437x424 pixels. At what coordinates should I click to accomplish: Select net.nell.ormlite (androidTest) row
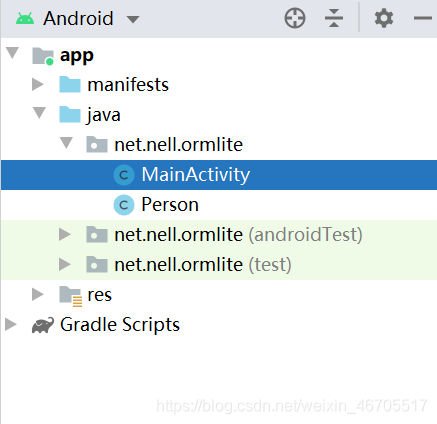pos(219,235)
